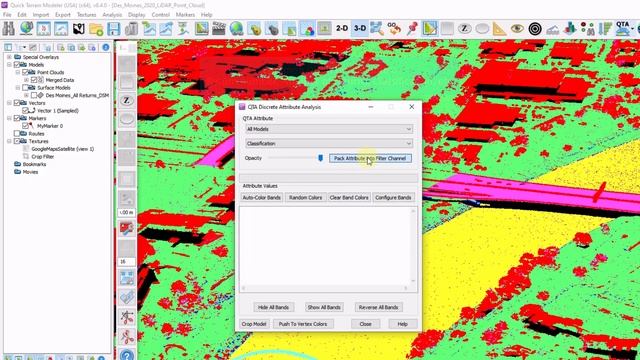This screenshot has height=360, width=640.
Task: Toggle the Models checkbox
Action: click(17, 64)
